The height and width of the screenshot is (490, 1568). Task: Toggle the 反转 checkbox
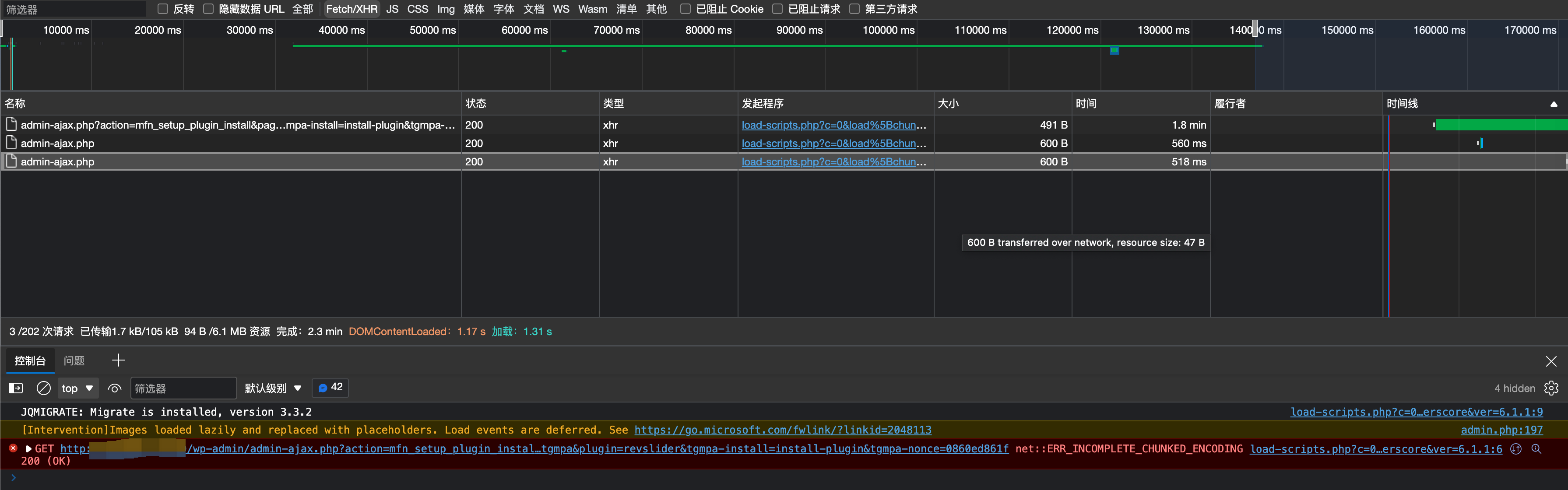[x=162, y=8]
